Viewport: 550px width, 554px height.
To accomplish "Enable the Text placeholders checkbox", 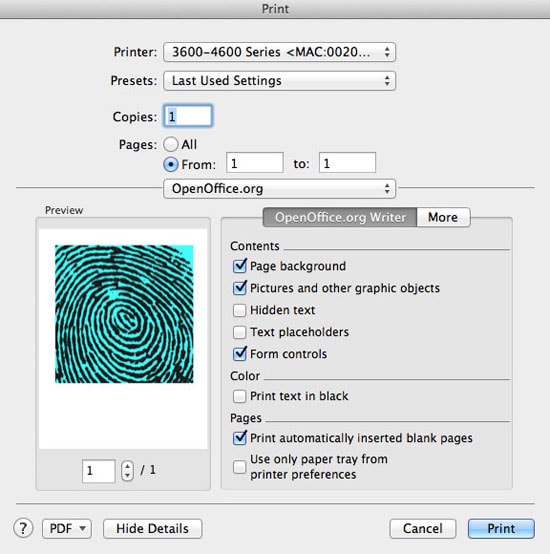I will pos(239,332).
